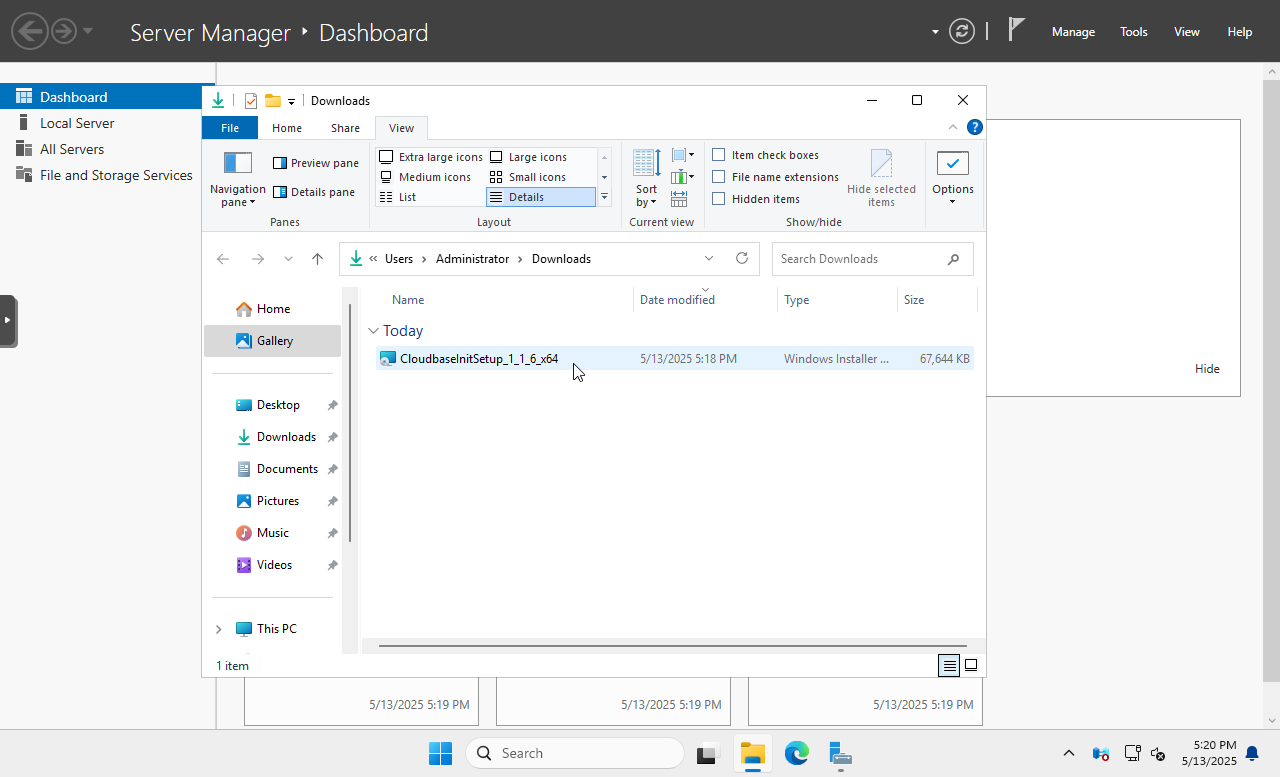Switch to Large icons layout
The height and width of the screenshot is (777, 1280).
(530, 157)
